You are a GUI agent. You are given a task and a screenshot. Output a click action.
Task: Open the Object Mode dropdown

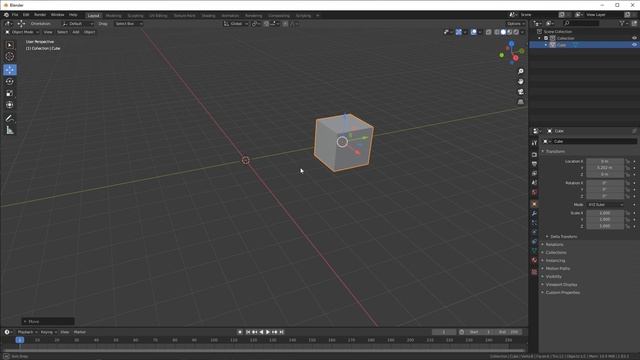click(x=22, y=32)
